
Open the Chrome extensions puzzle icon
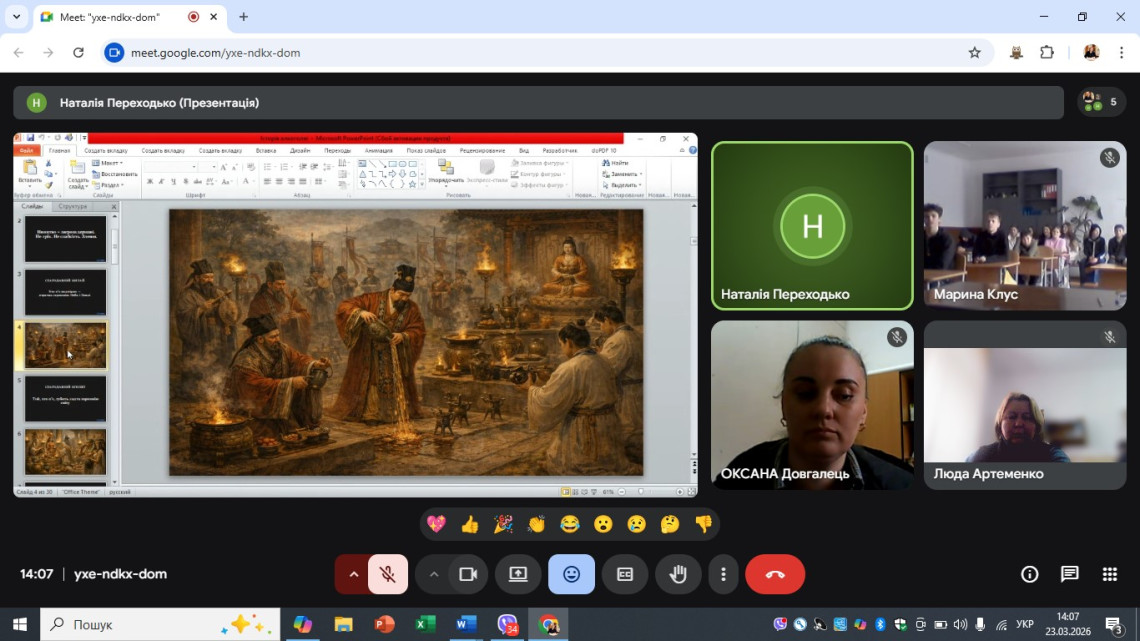pos(1047,52)
